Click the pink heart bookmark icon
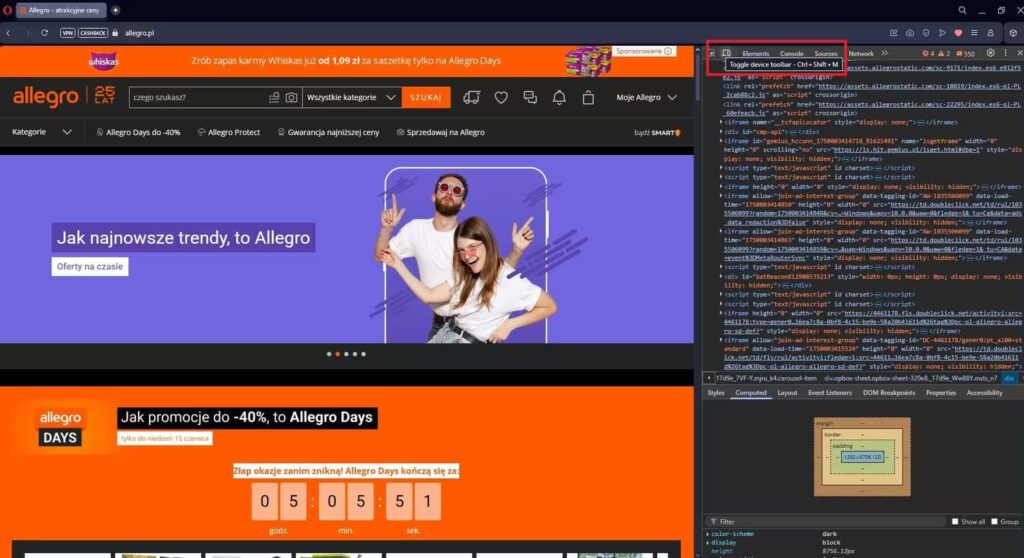Screen dimensions: 1024x558 pyautogui.click(x=958, y=33)
